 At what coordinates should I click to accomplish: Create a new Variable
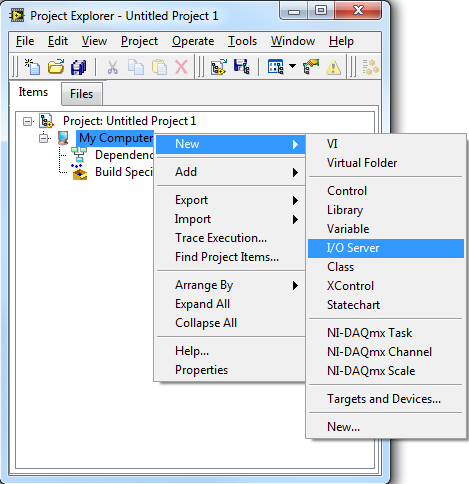[386, 229]
